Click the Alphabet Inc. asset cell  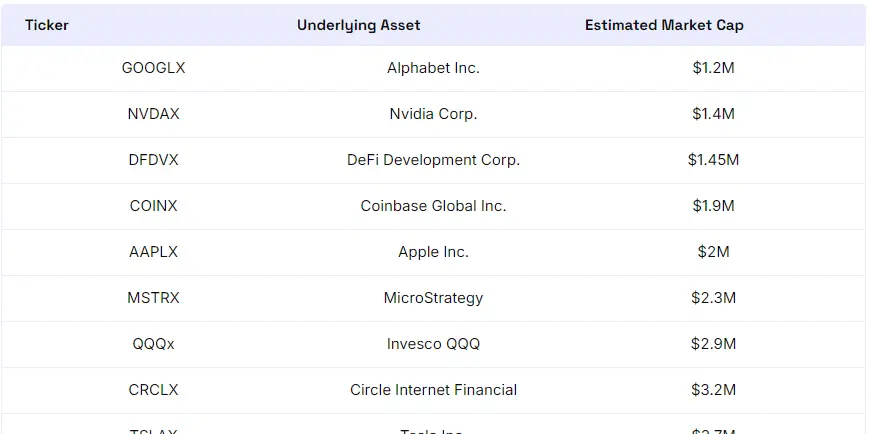click(x=433, y=68)
